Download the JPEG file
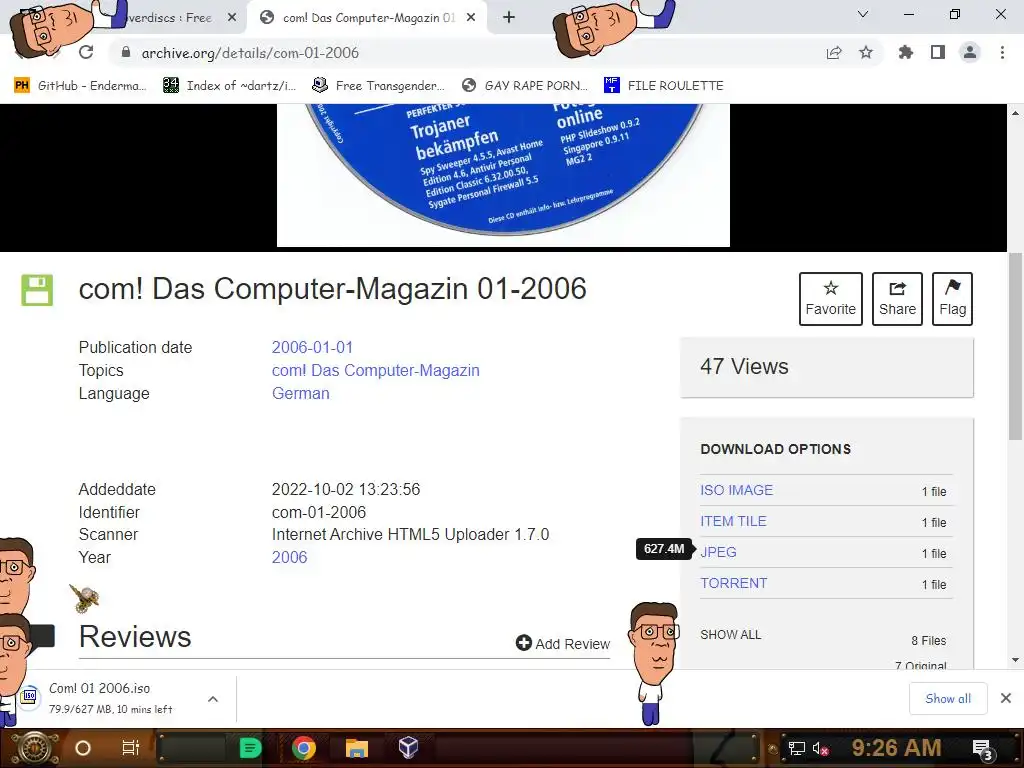1024x768 pixels. (x=718, y=552)
